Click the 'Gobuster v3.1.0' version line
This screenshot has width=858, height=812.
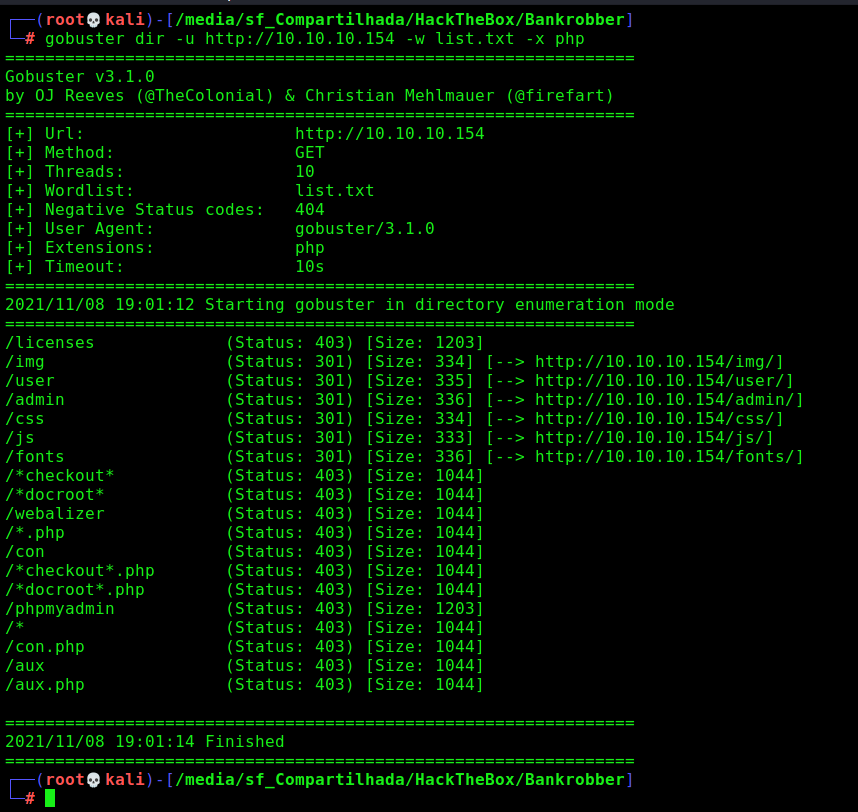tap(80, 77)
